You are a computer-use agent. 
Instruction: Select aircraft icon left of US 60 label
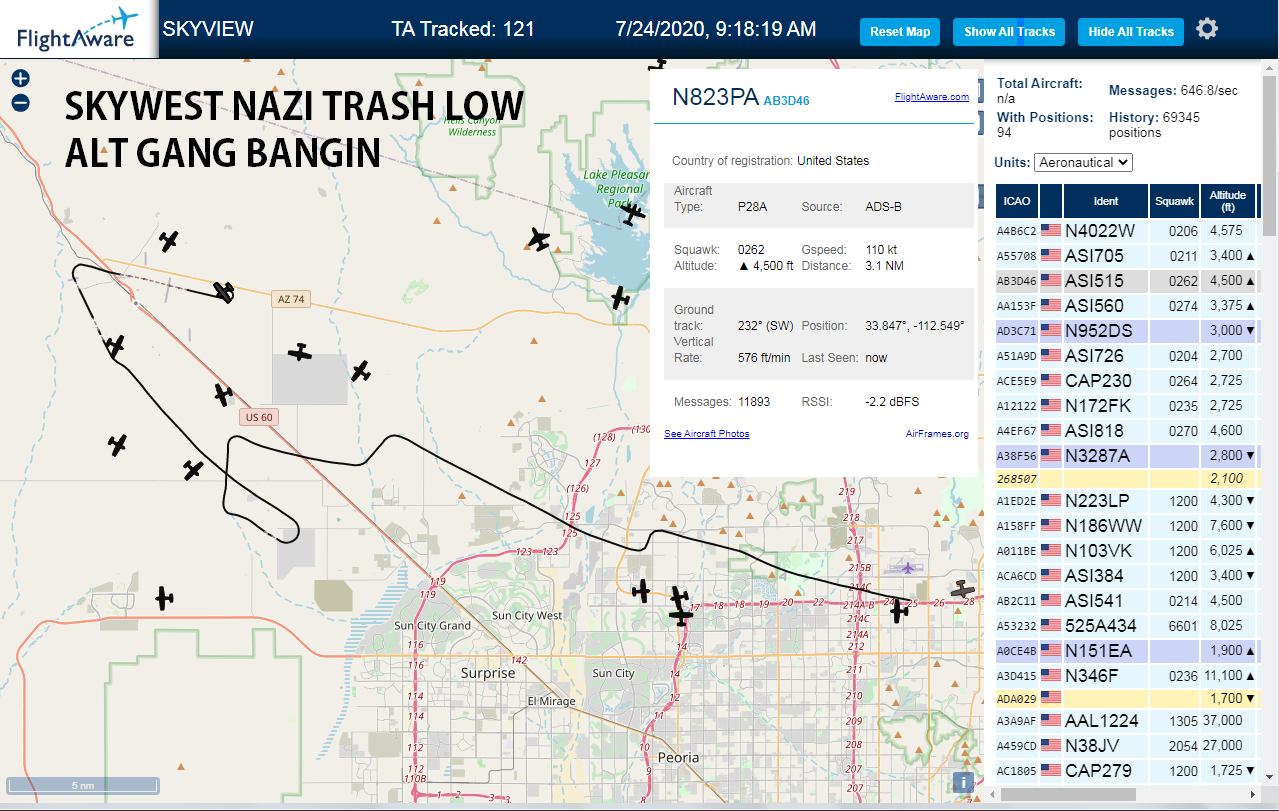pos(222,394)
